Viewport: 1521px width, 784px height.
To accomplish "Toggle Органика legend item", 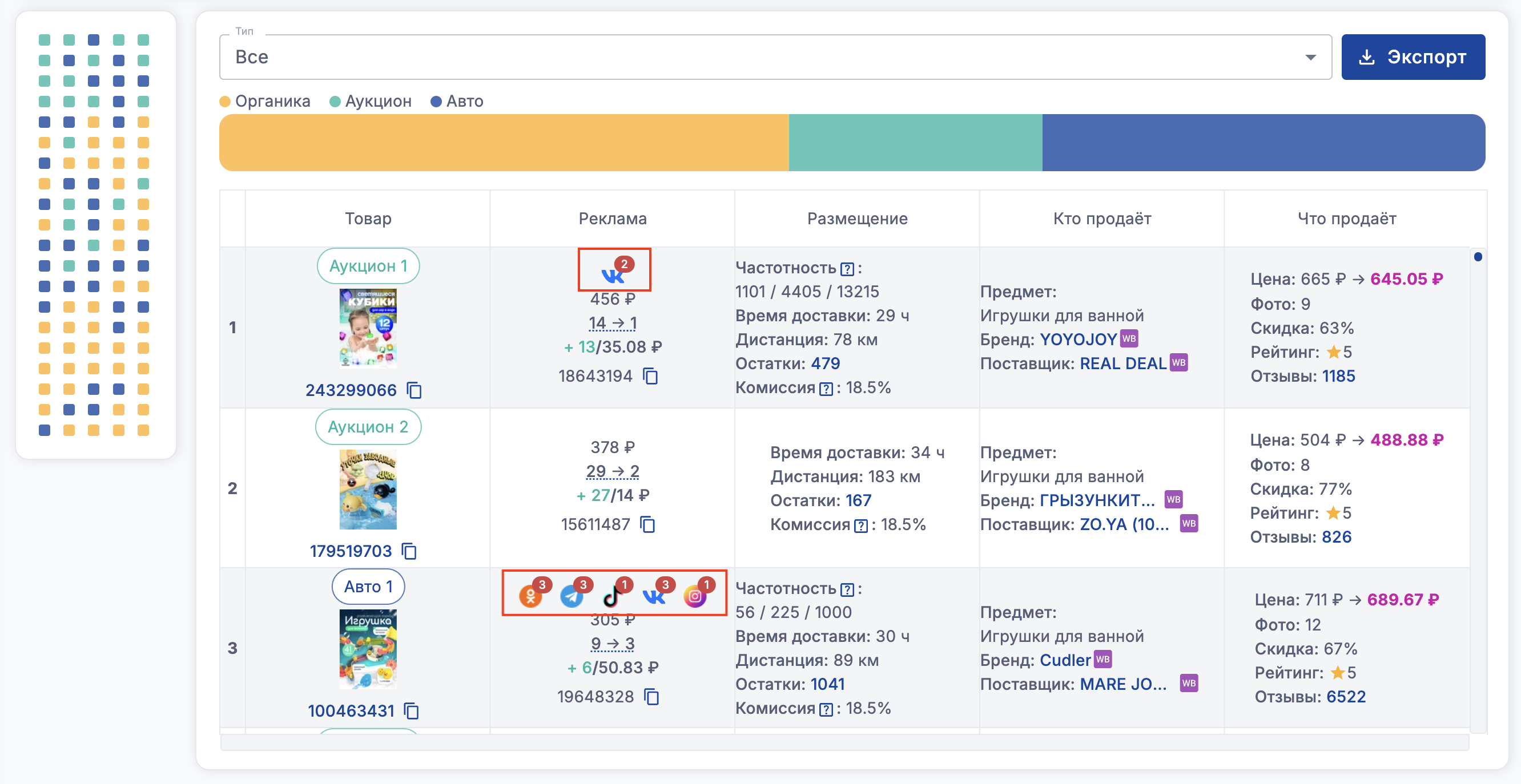I will pyautogui.click(x=265, y=102).
